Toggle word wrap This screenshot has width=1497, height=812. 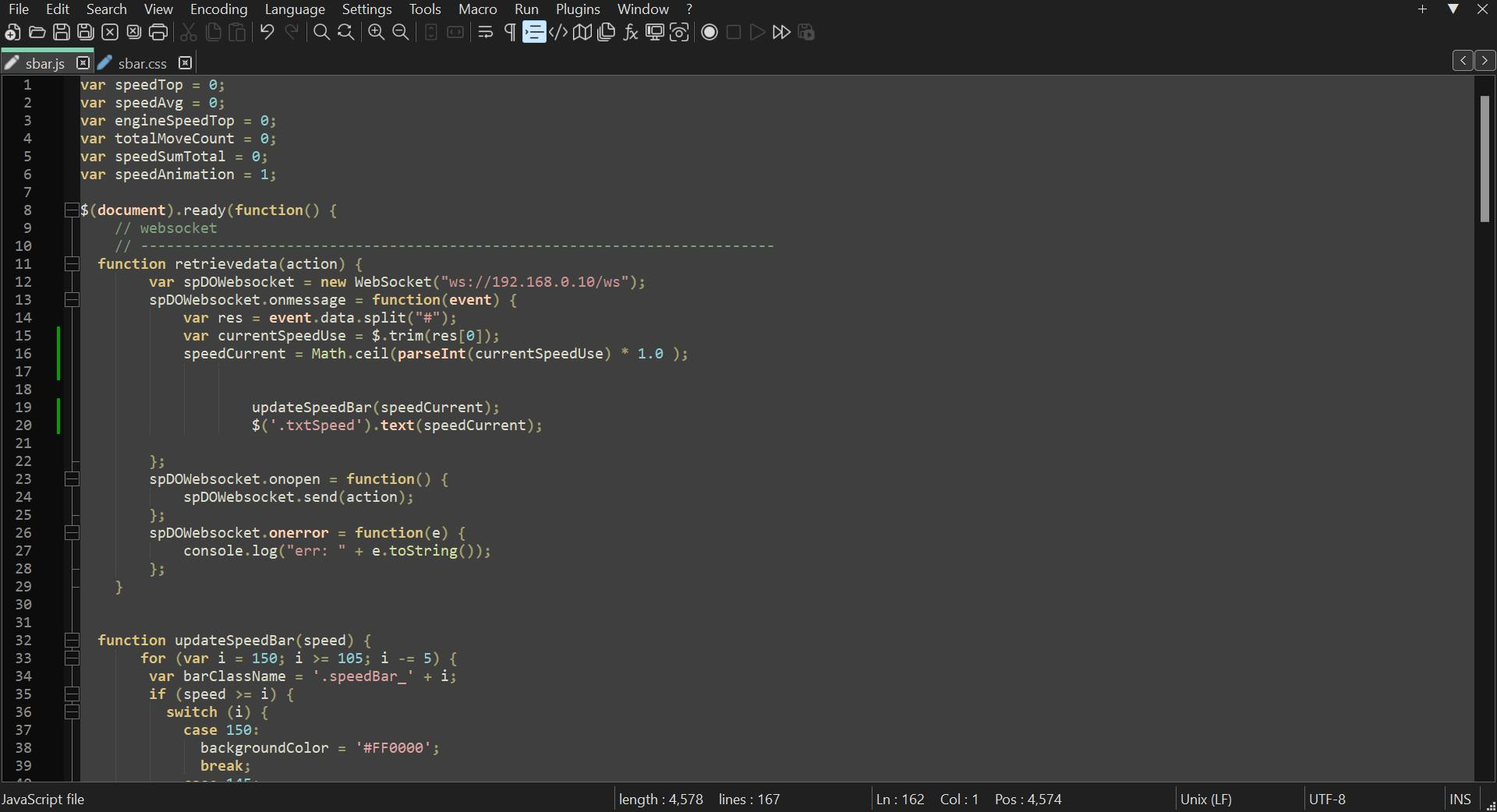(486, 32)
